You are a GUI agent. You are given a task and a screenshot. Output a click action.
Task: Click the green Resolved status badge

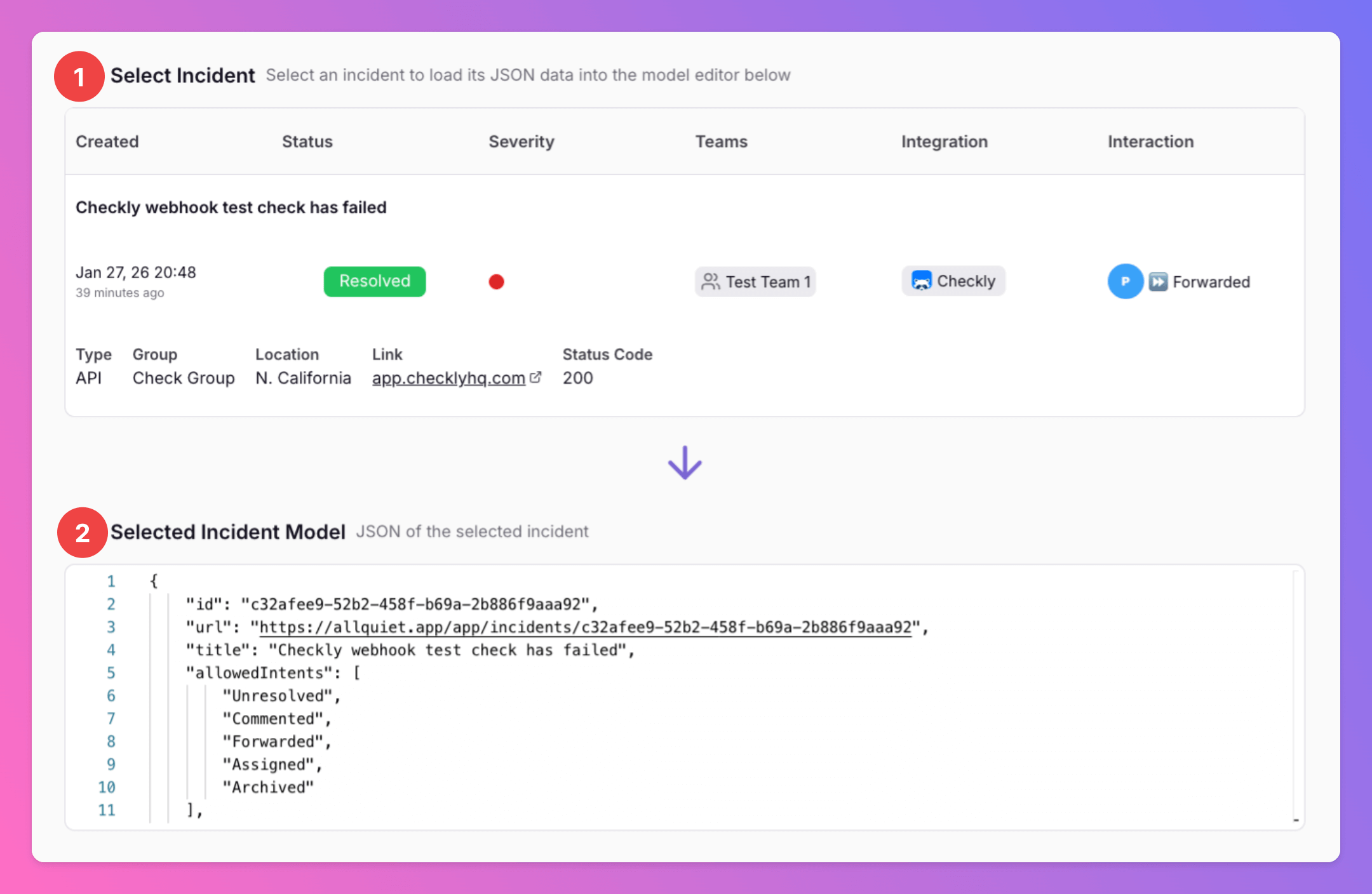click(374, 281)
